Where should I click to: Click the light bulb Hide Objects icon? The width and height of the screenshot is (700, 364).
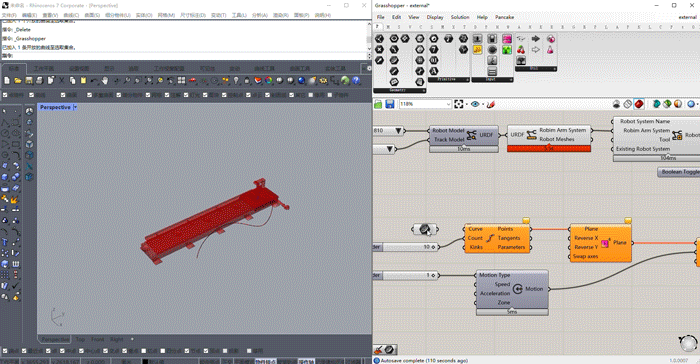236,81
